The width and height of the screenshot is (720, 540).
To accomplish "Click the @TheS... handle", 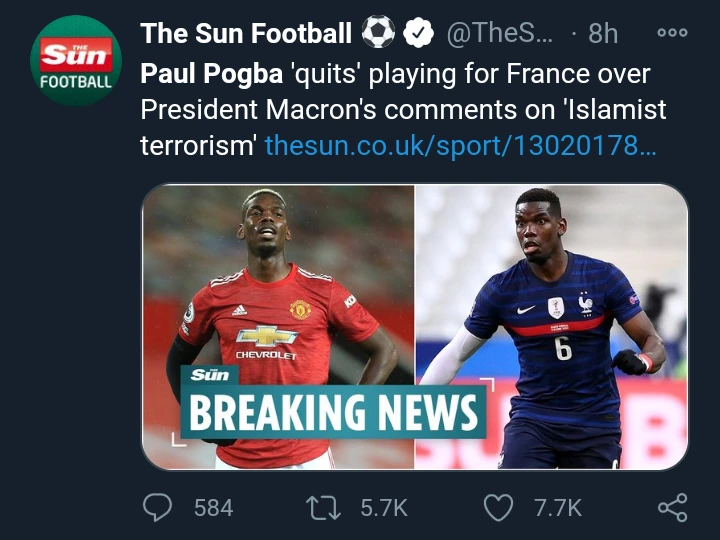I will pos(498,33).
